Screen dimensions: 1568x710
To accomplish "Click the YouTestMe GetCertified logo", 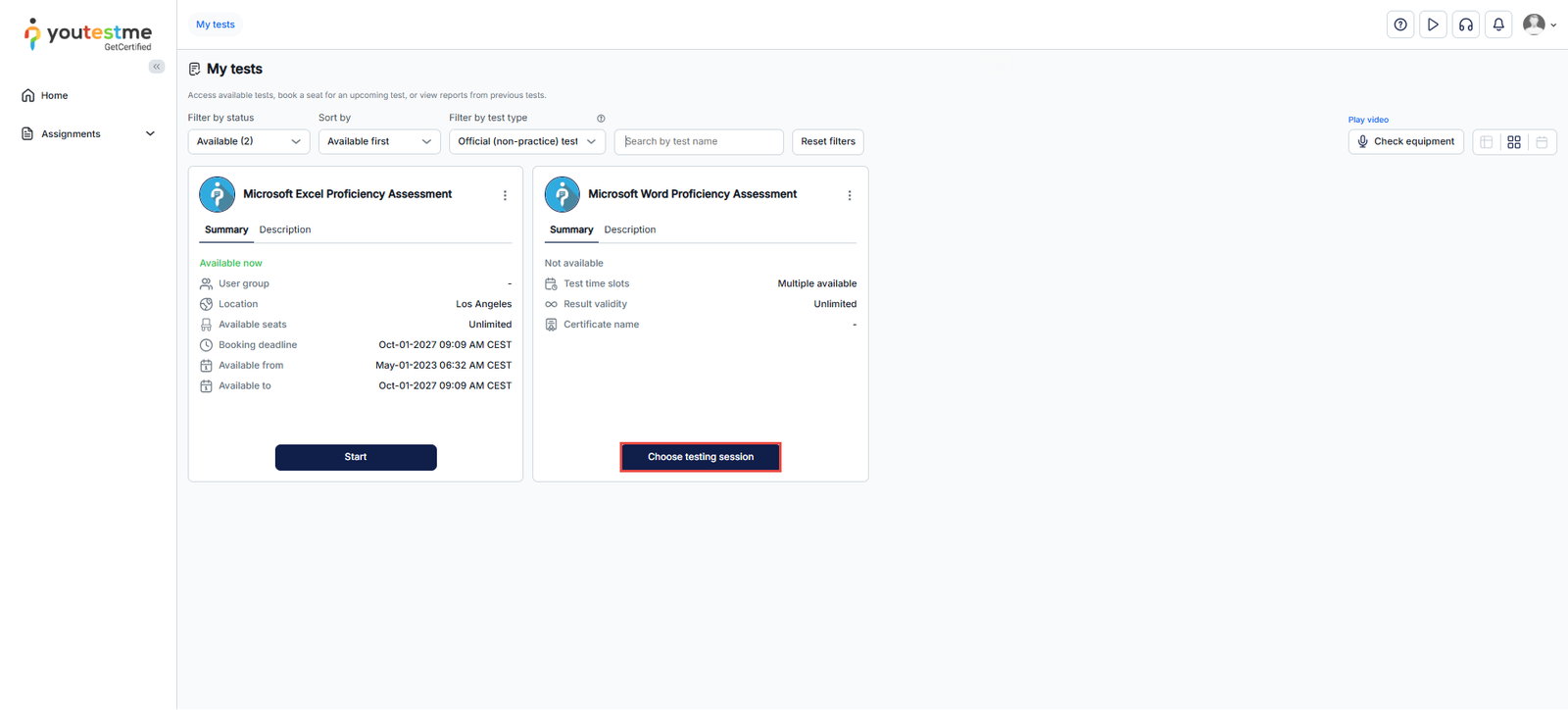I will point(88,35).
